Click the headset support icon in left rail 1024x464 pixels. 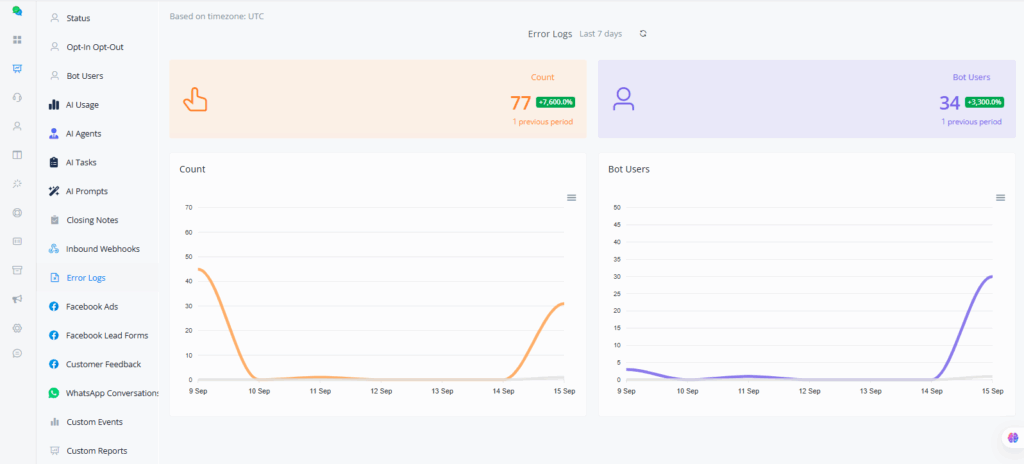[x=17, y=98]
